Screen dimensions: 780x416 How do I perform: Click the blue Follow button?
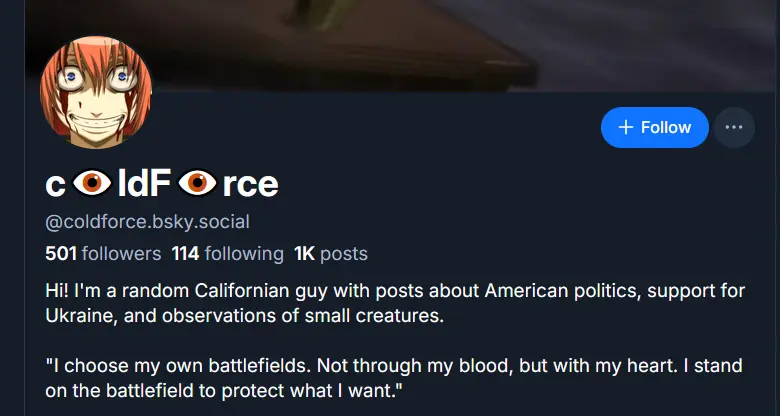point(655,127)
